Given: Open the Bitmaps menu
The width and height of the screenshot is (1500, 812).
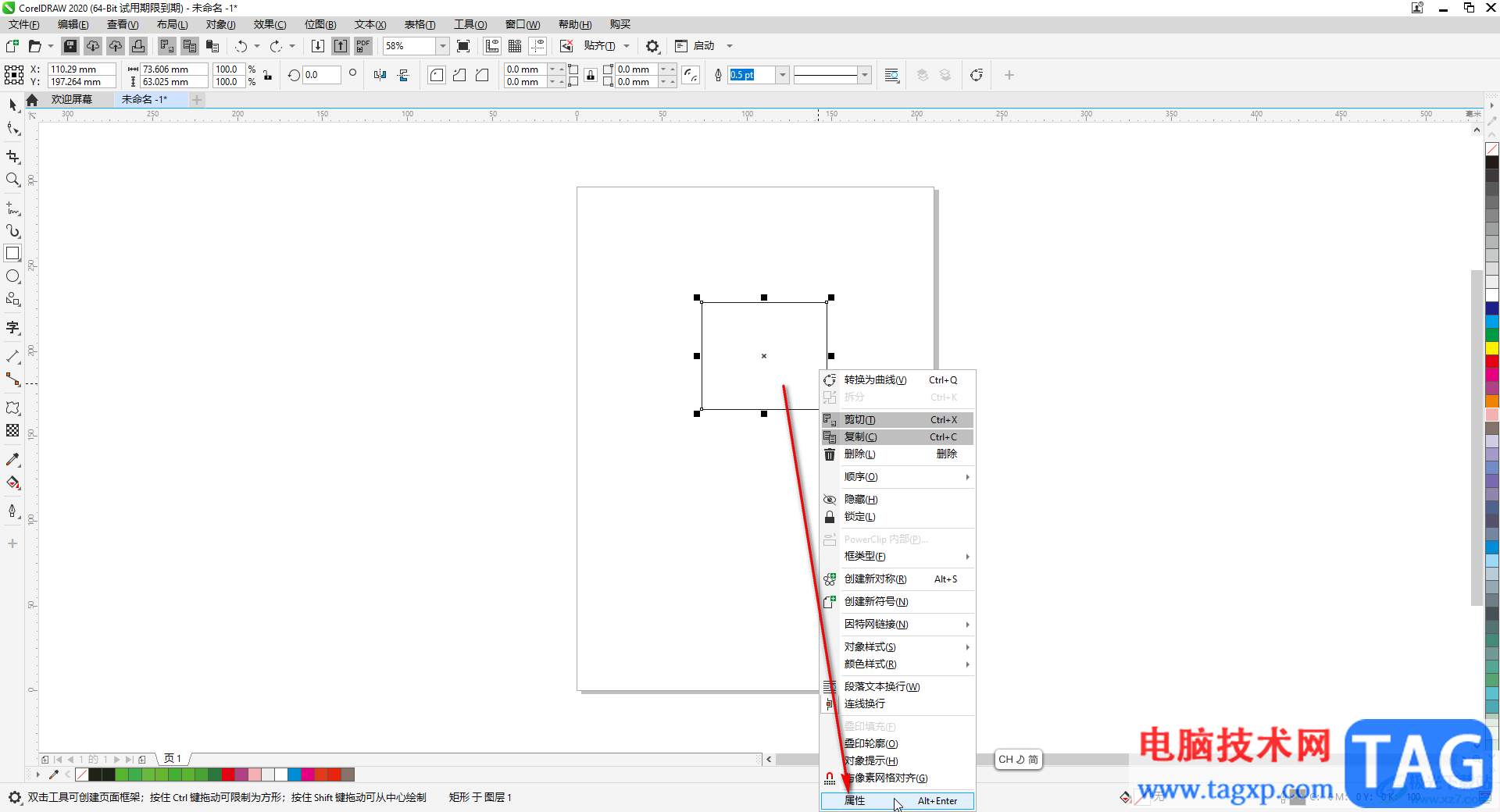Looking at the screenshot, I should tap(320, 24).
